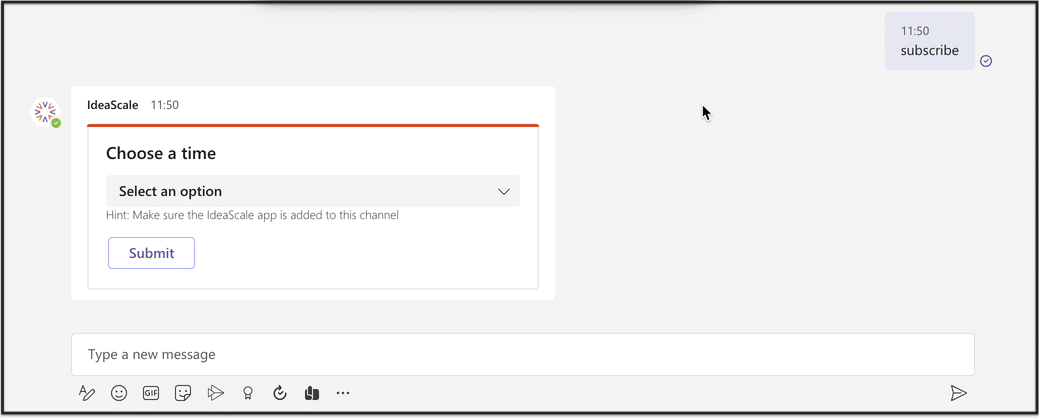The image size is (1039, 418).
Task: Send the message with the Send arrow
Action: (x=958, y=393)
